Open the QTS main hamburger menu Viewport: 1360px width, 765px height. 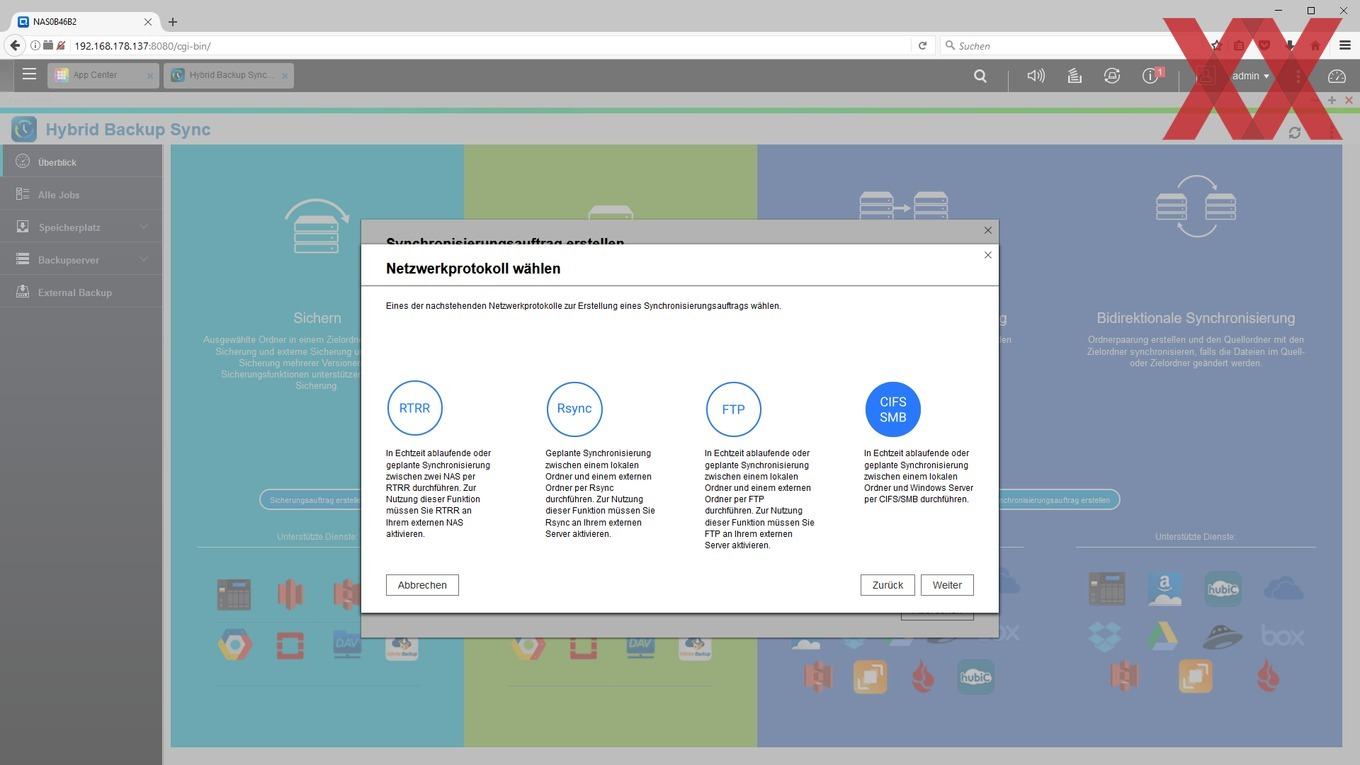point(29,75)
